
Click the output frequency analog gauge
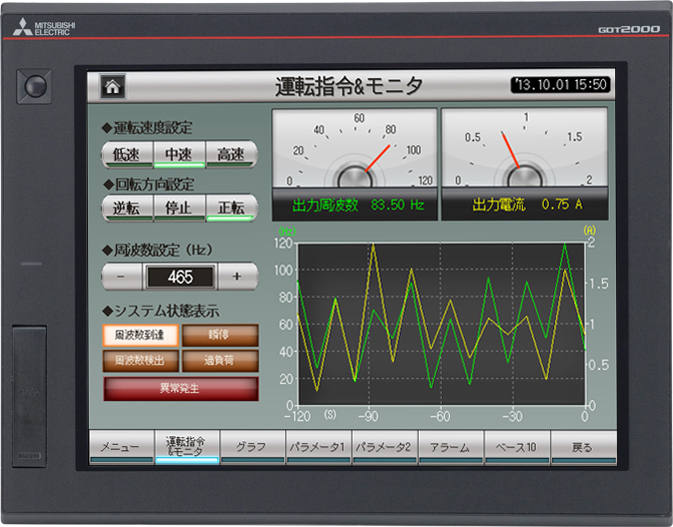pyautogui.click(x=354, y=150)
